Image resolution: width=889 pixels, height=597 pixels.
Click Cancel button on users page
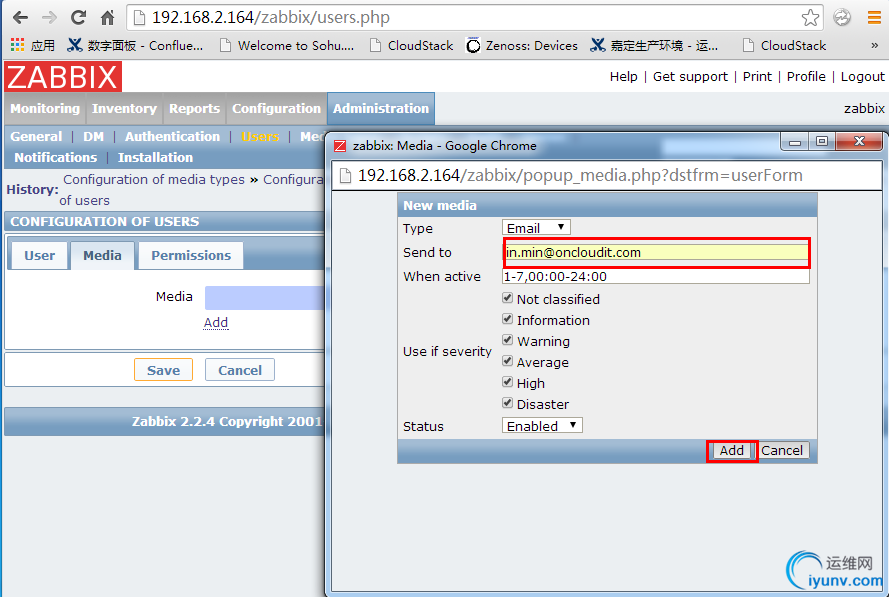point(240,370)
